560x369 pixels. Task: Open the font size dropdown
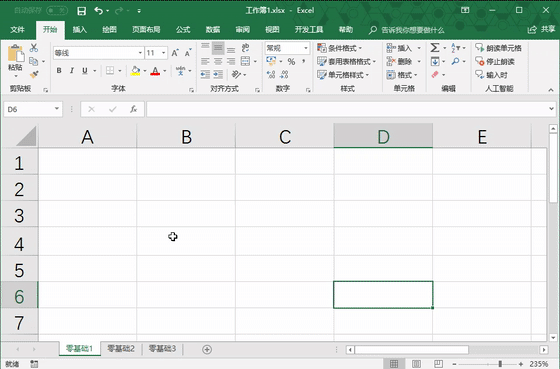164,53
